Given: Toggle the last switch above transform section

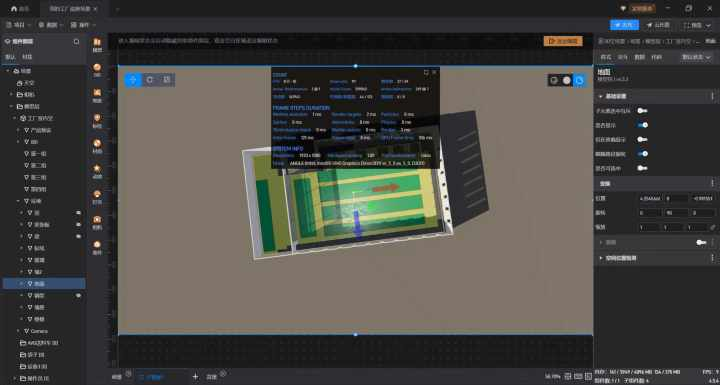Looking at the screenshot, I should tap(642, 168).
